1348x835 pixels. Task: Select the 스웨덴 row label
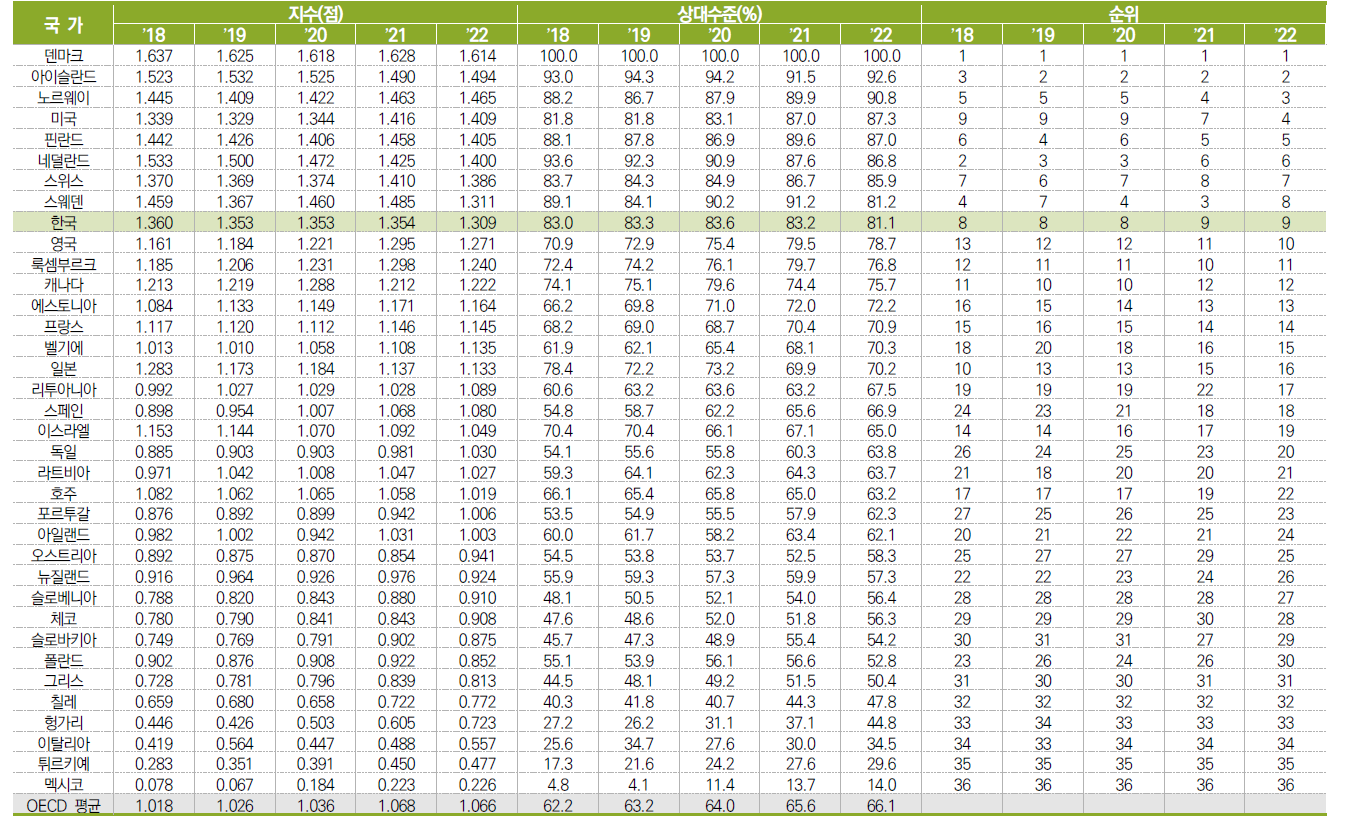tap(64, 201)
